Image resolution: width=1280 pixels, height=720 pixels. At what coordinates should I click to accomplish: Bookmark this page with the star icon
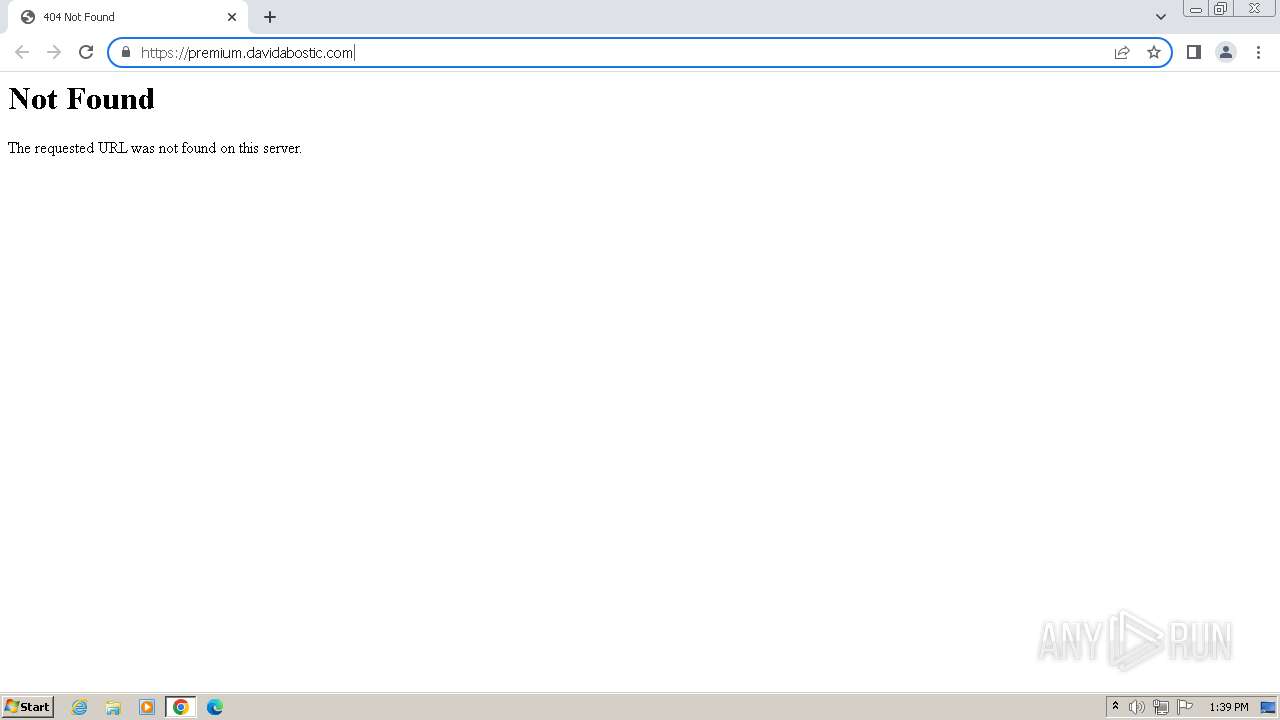pyautogui.click(x=1154, y=52)
